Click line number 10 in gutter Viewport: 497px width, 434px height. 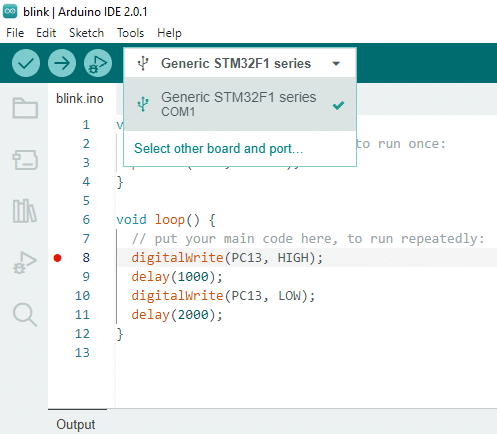coord(82,296)
